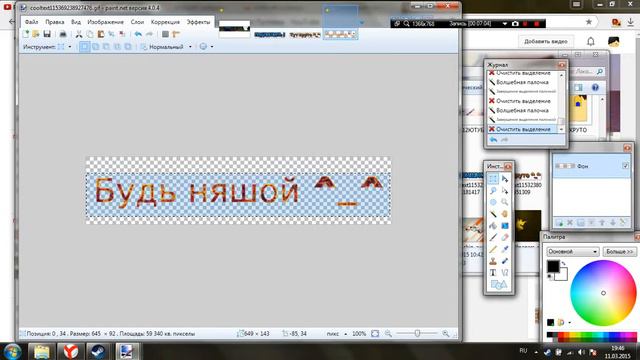Select the Text tool
The height and width of the screenshot is (360, 640).
493,272
